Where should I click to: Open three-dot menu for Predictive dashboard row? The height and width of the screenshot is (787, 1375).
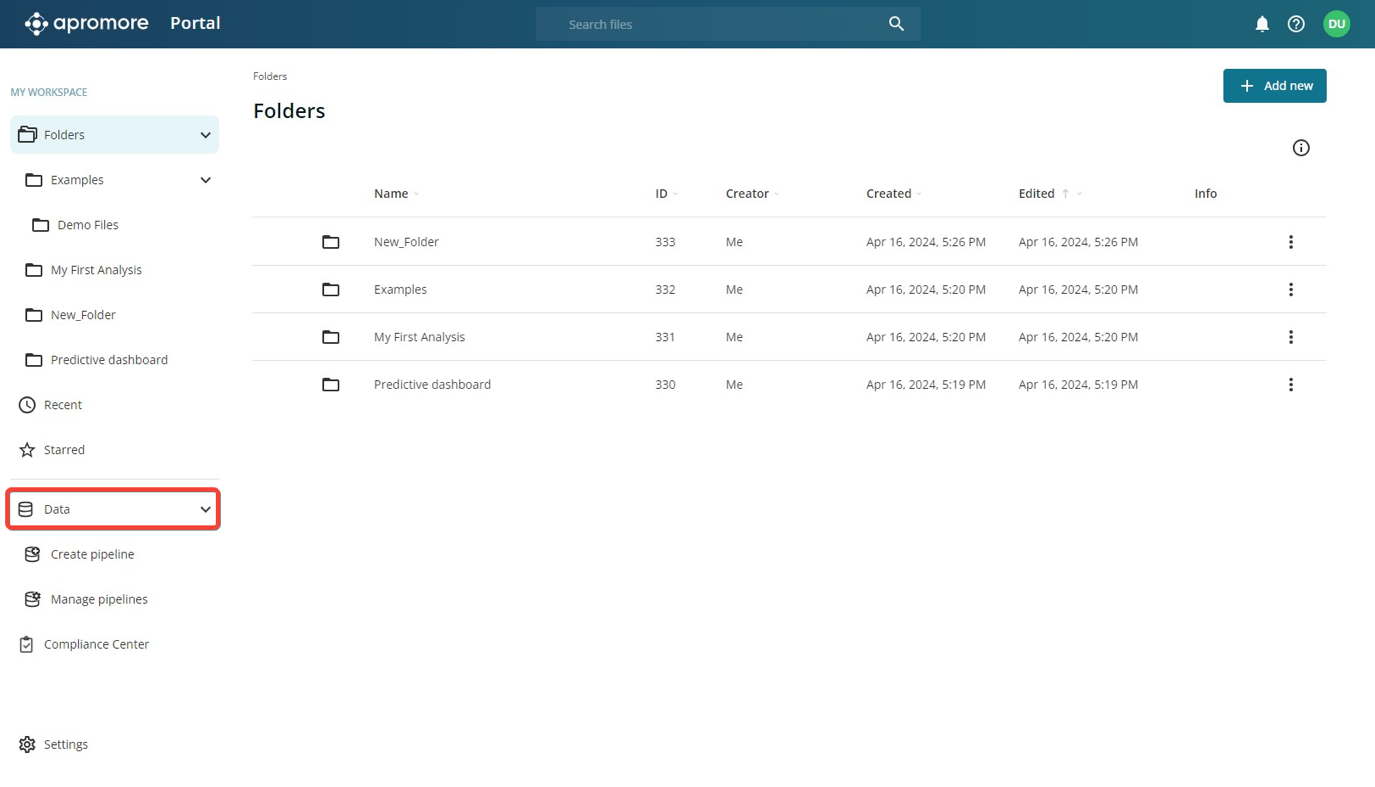tap(1290, 385)
